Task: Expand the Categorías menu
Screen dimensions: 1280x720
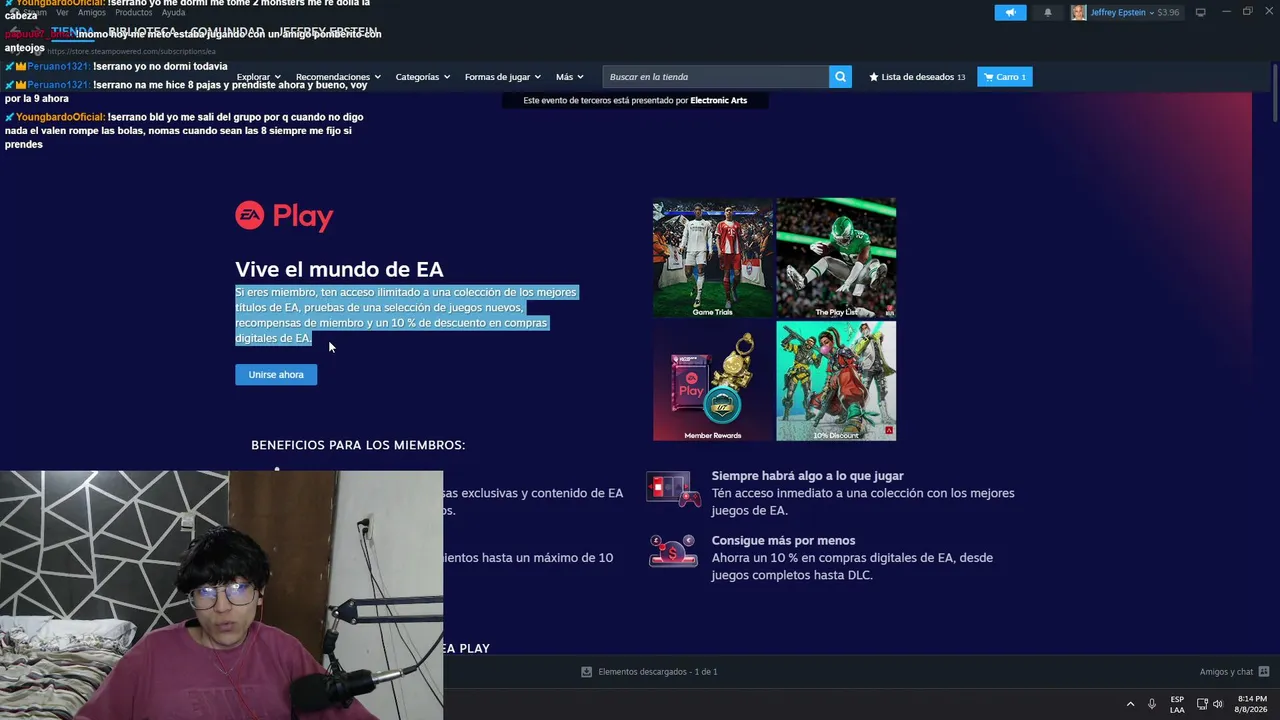Action: 422,77
